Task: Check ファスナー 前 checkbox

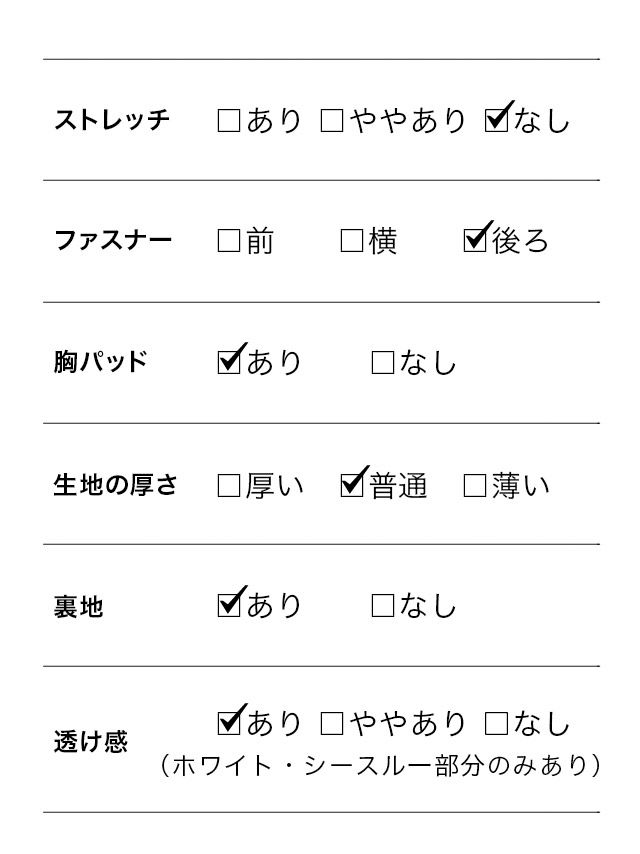Action: click(229, 241)
